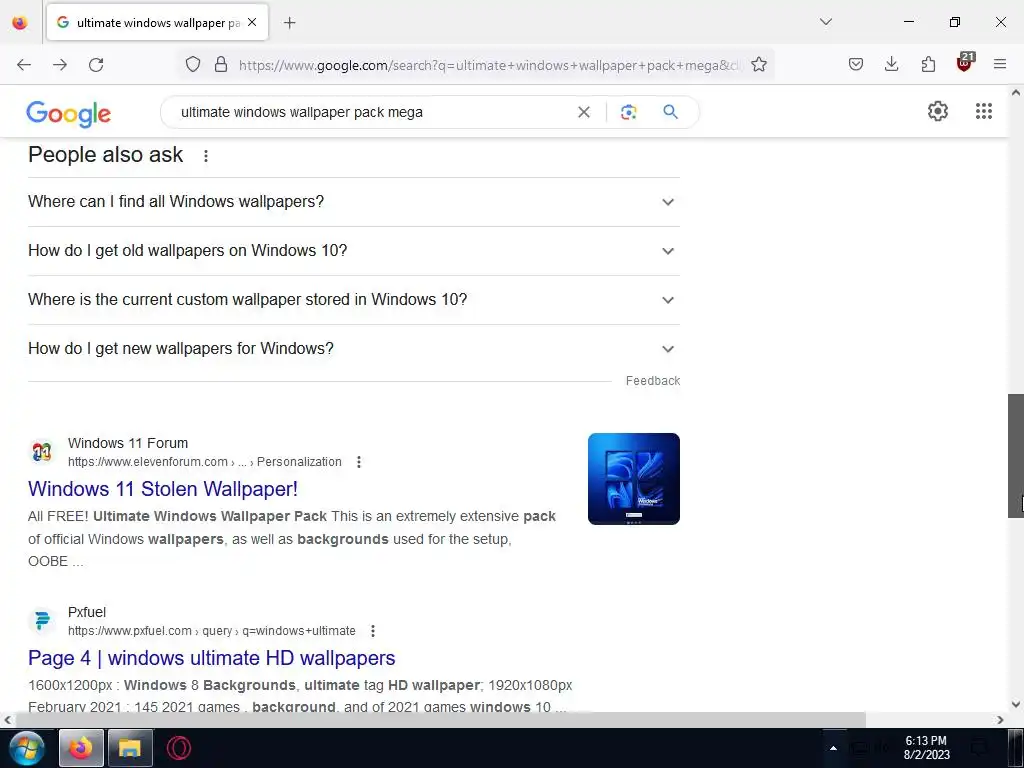Click the Pxfuel site favicon
The width and height of the screenshot is (1024, 768).
42,621
